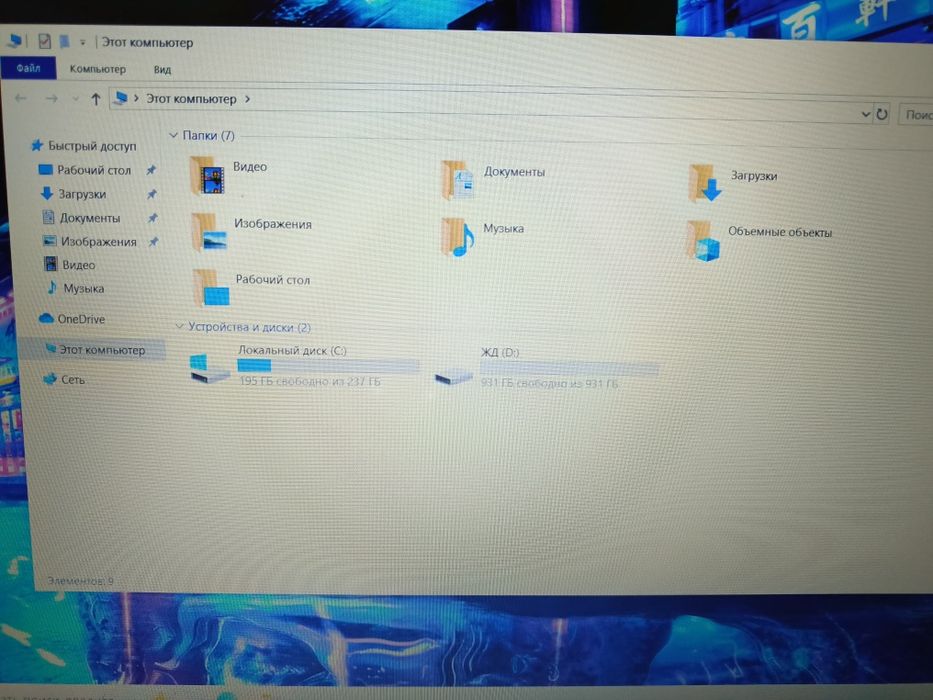Screen dimensions: 933x700
Task: Click the Properties checkmark icon in title bar
Action: coord(44,41)
